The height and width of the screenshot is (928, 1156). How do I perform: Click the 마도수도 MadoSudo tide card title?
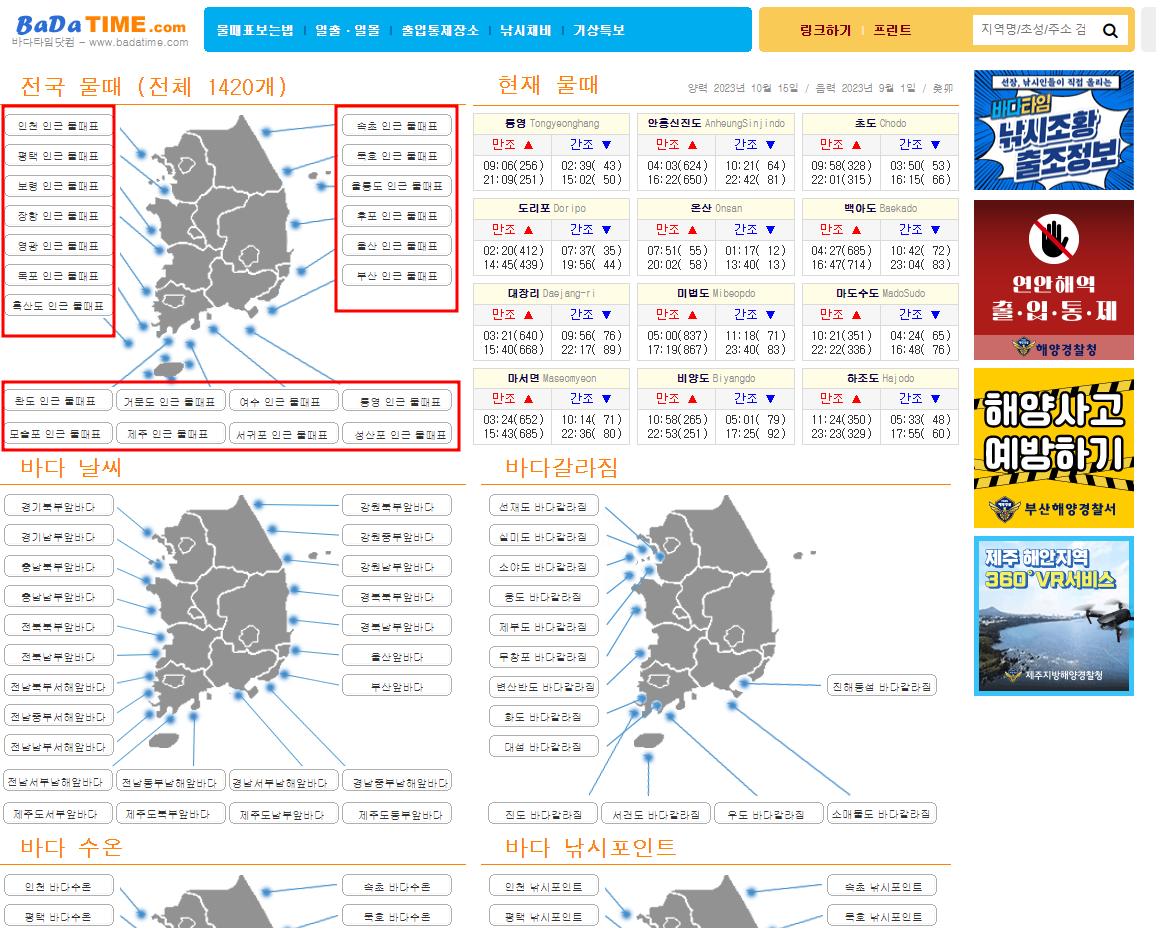click(x=880, y=293)
